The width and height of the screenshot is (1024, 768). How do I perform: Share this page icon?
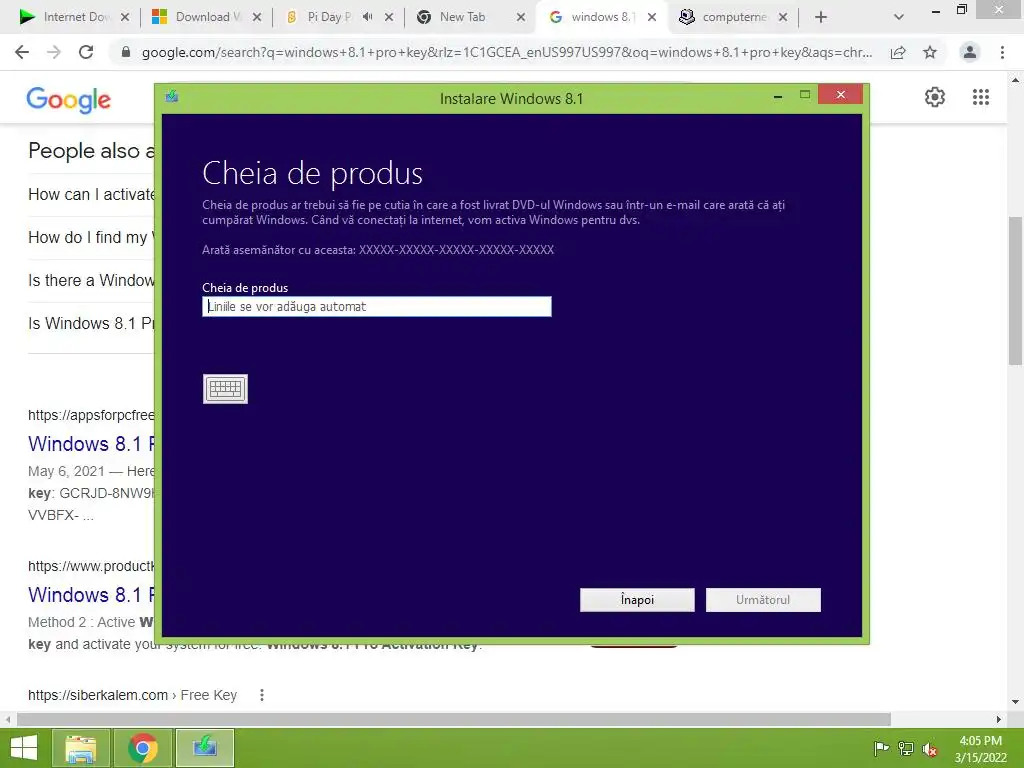[898, 52]
